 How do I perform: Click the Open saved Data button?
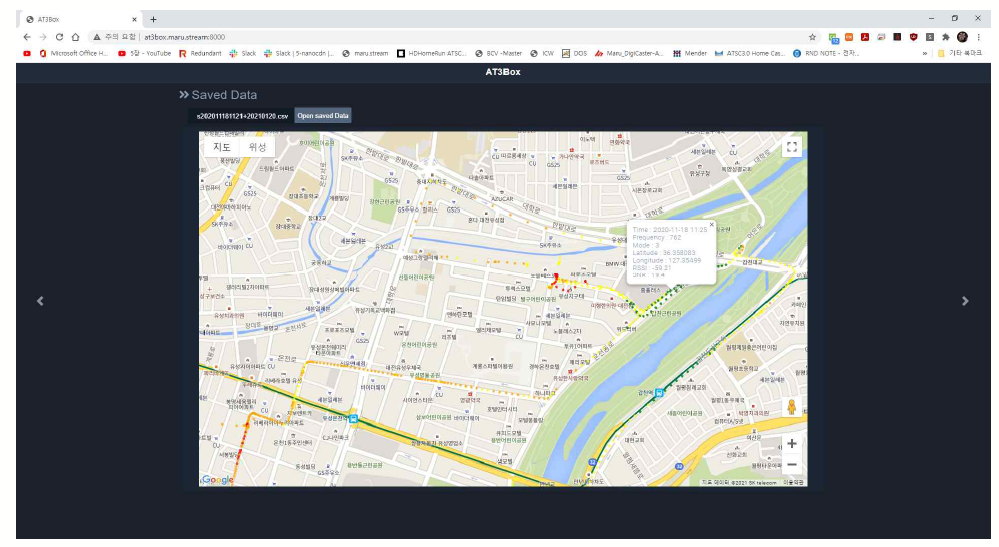323,116
